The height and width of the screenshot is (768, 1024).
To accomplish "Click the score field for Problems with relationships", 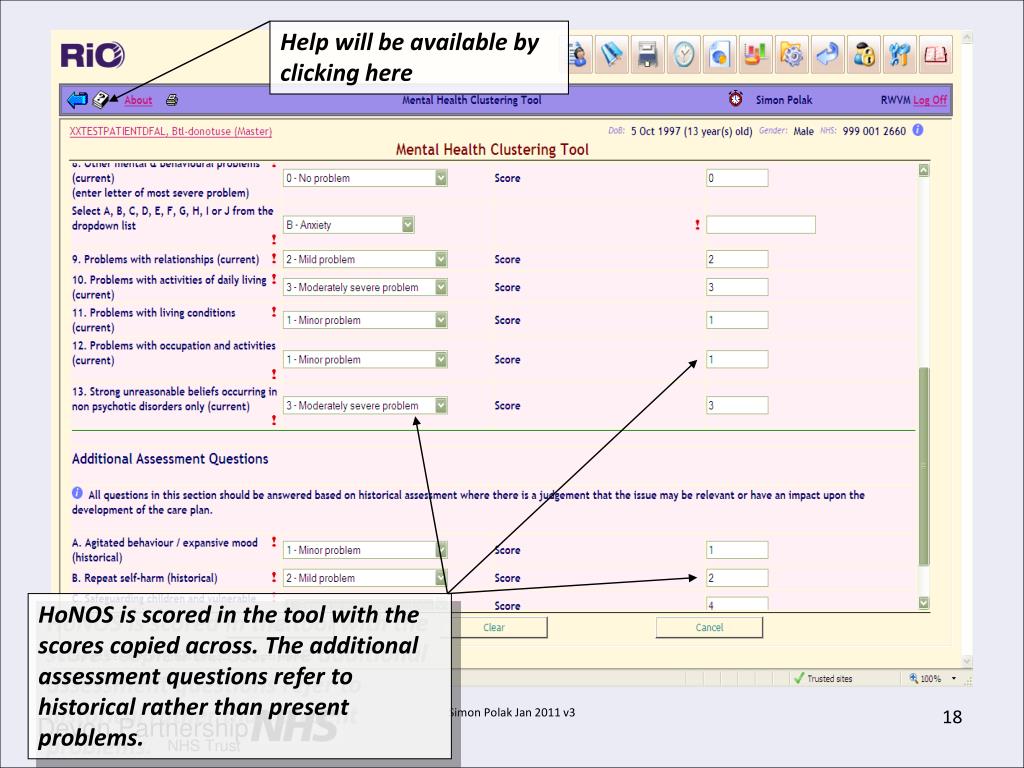I will click(737, 259).
